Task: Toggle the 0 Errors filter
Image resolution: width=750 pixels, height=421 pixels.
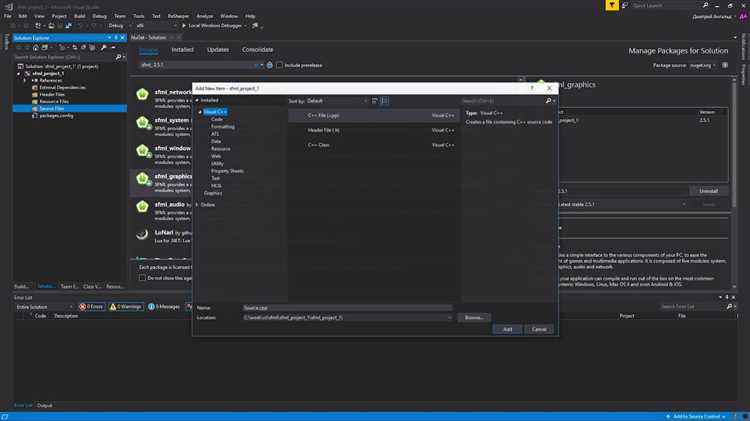Action: (x=92, y=307)
